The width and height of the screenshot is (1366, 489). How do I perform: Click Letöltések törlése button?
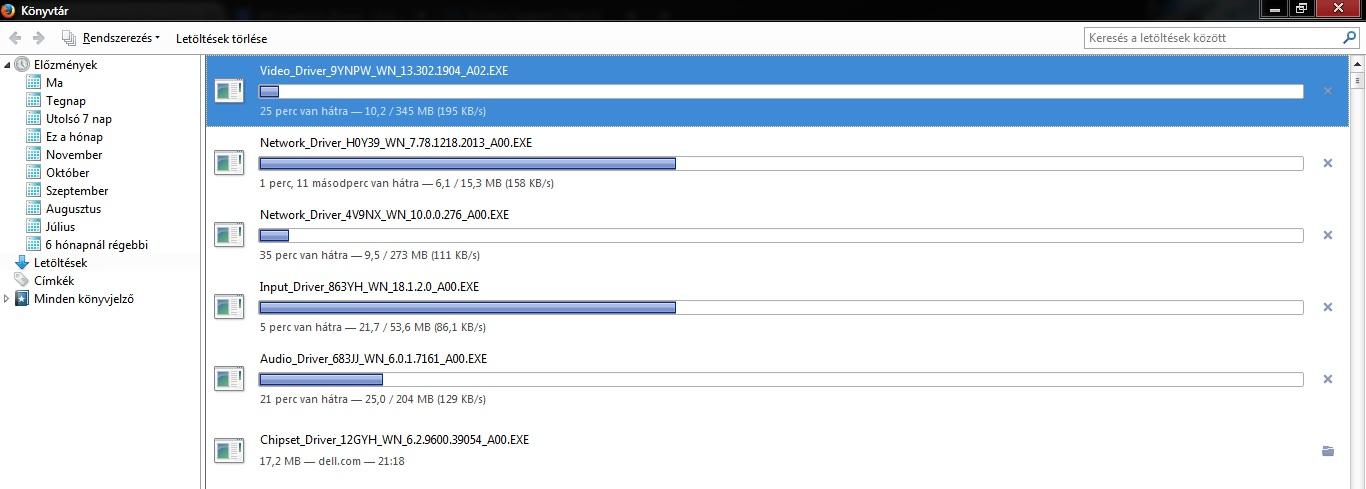tap(221, 38)
